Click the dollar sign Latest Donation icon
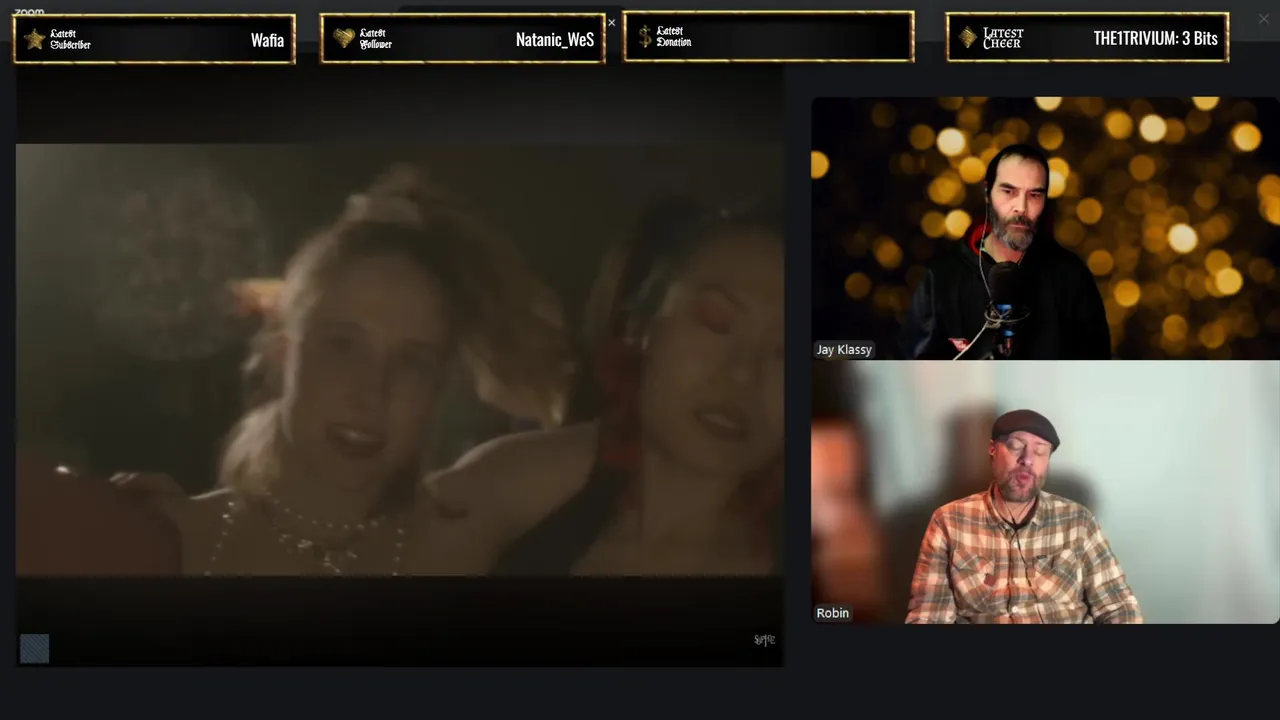The image size is (1280, 720). point(644,37)
